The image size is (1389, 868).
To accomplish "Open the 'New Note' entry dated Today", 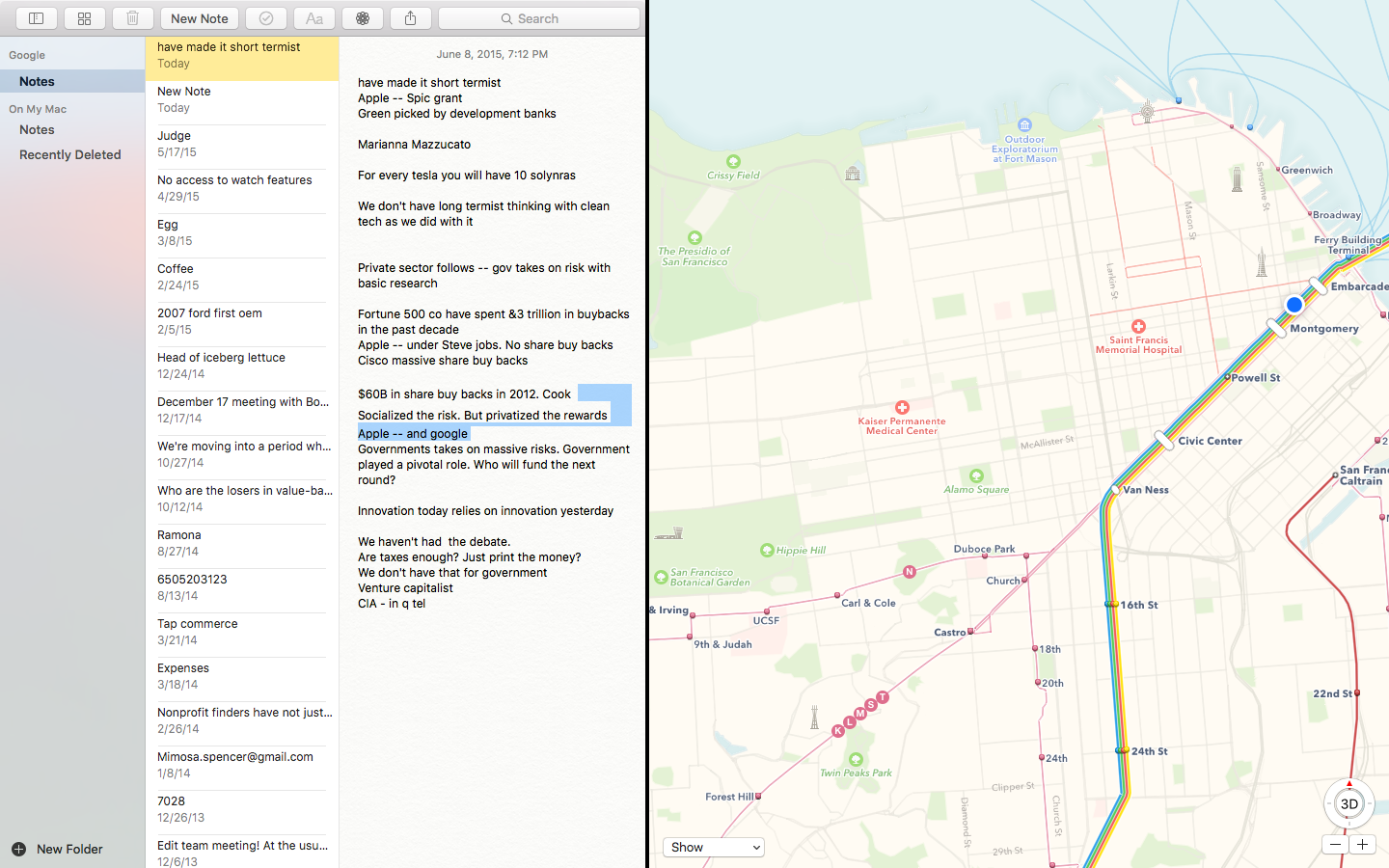I will tap(242, 102).
